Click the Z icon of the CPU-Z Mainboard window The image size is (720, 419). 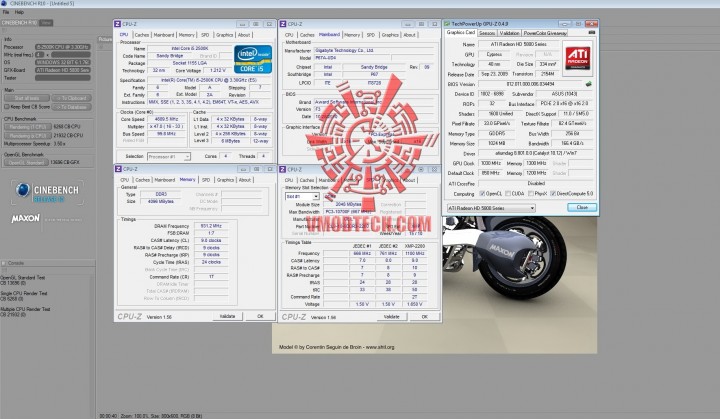[x=283, y=24]
